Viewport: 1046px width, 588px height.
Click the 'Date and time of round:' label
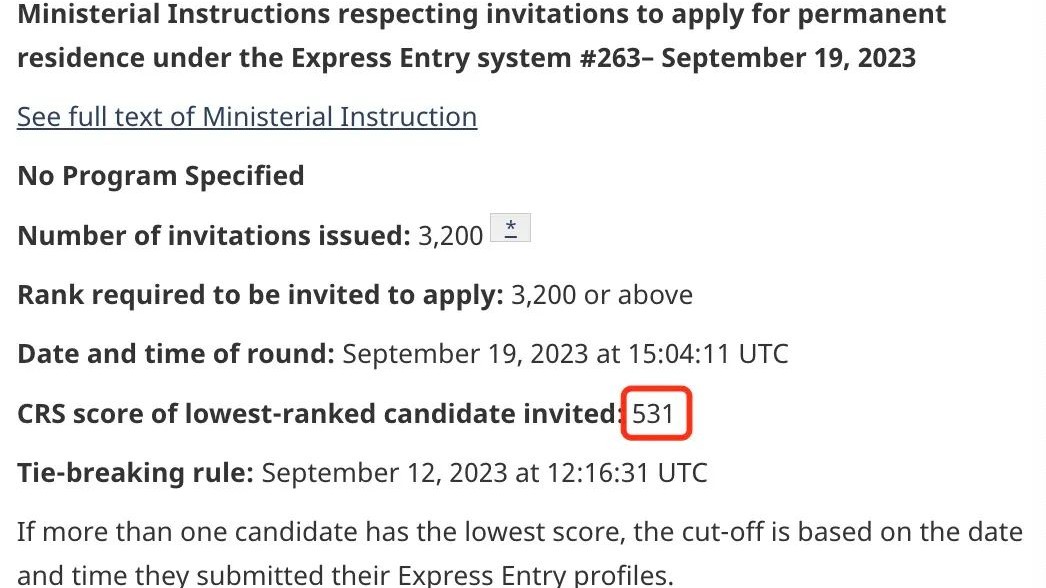pyautogui.click(x=175, y=354)
